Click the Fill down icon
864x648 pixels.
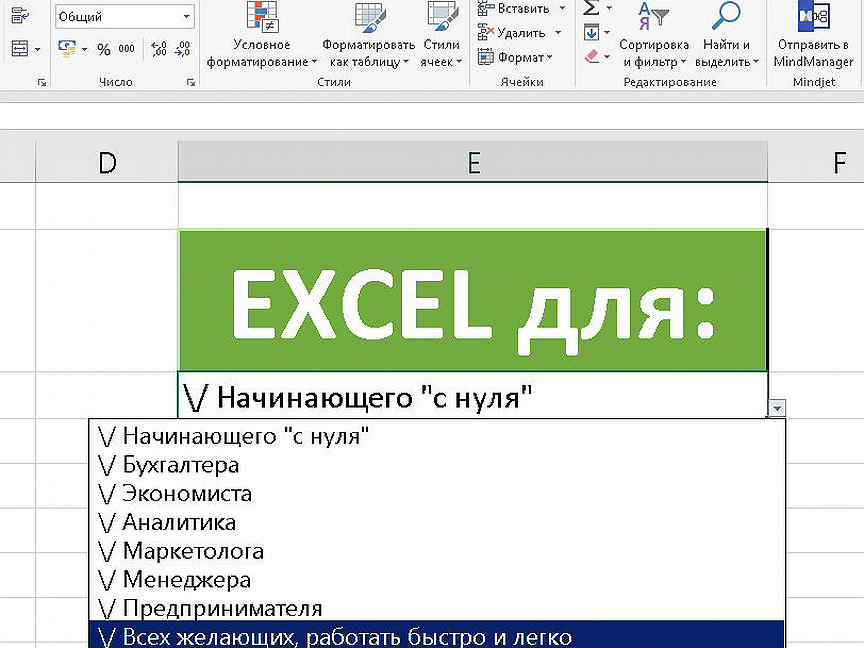click(x=591, y=33)
